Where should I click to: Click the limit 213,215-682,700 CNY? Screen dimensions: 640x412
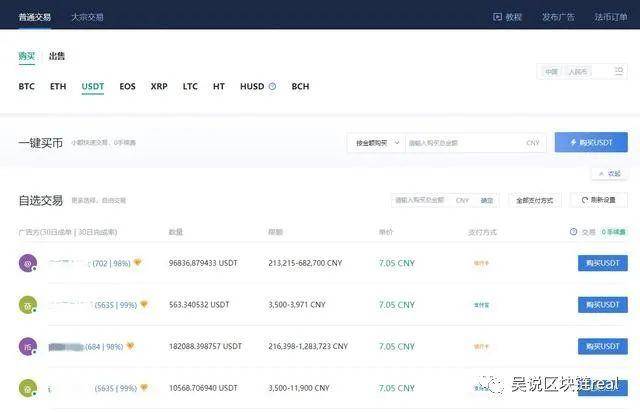pyautogui.click(x=305, y=263)
